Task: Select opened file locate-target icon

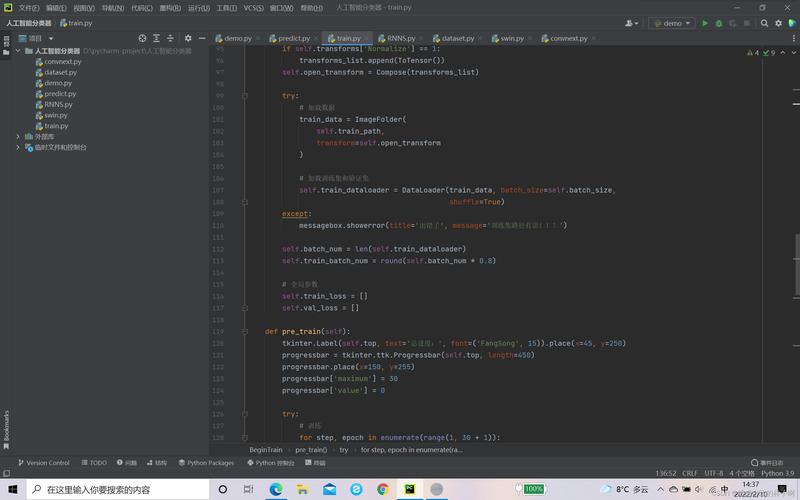Action: tap(142, 38)
